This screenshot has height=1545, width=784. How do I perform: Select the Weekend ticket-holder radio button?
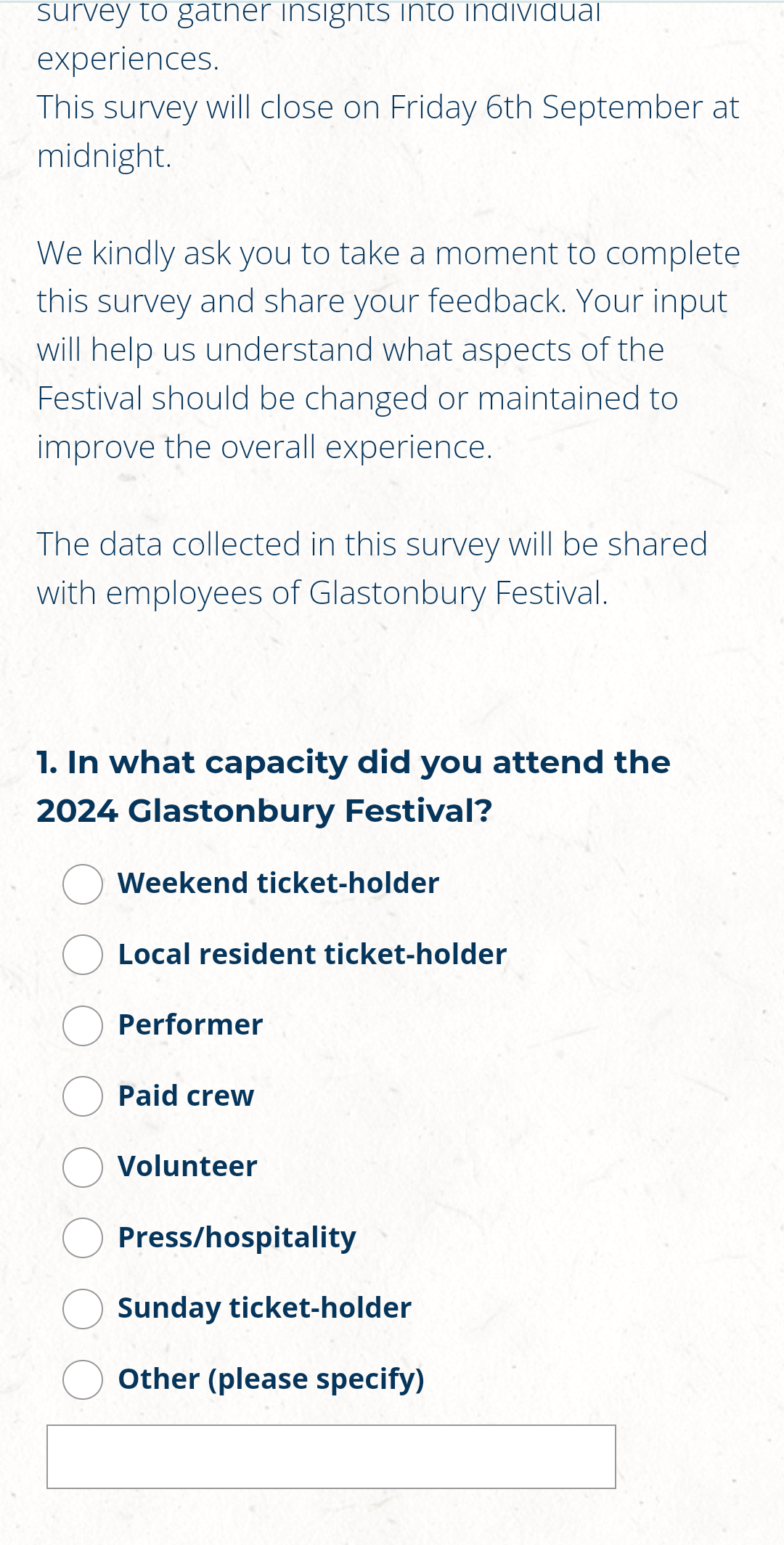pos(83,884)
